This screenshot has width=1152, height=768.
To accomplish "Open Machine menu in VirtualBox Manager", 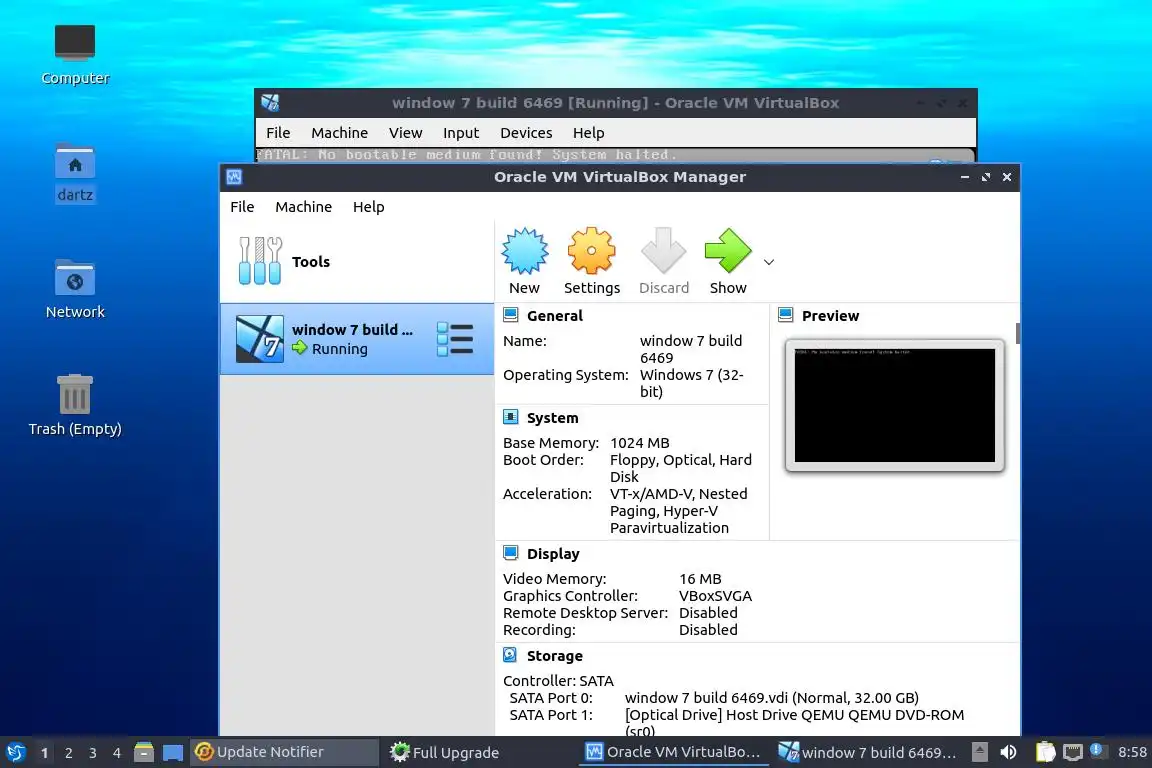I will tap(303, 207).
